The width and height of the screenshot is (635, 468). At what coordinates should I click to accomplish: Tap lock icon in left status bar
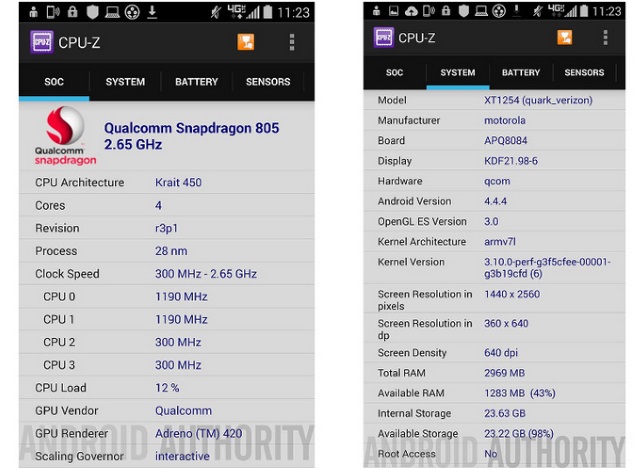tap(72, 12)
